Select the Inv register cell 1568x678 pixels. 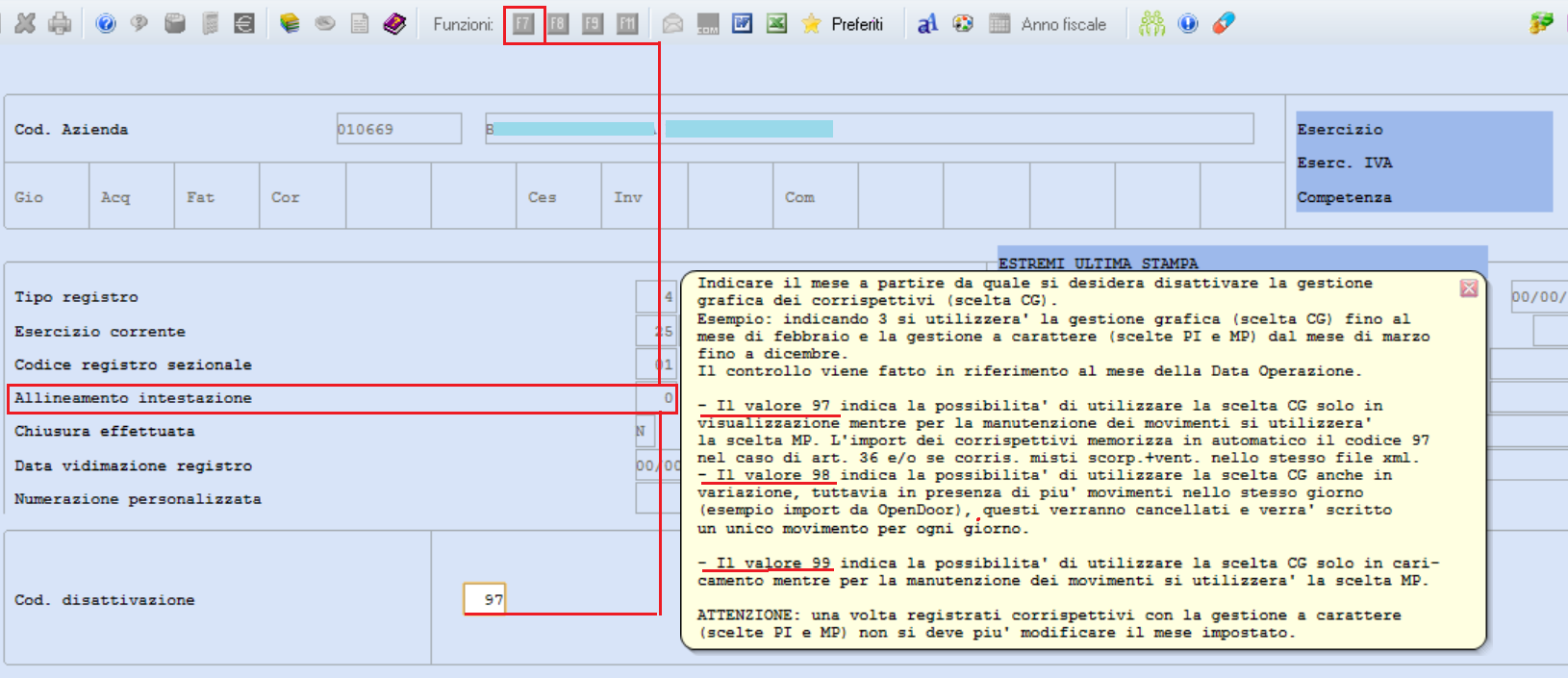[x=645, y=197]
